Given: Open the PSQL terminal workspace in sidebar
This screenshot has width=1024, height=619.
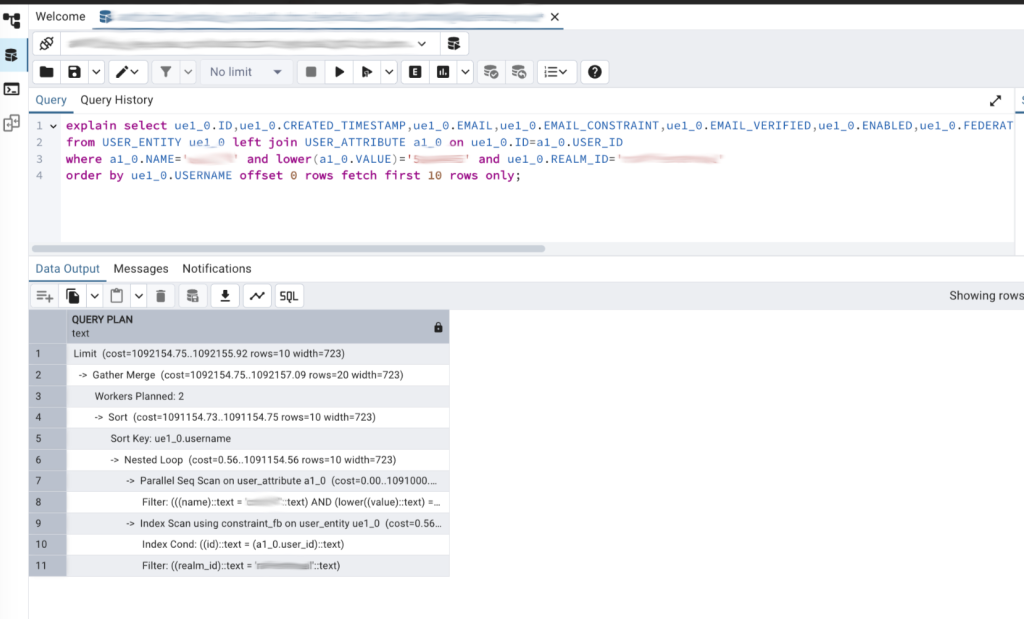Looking at the screenshot, I should (x=12, y=89).
